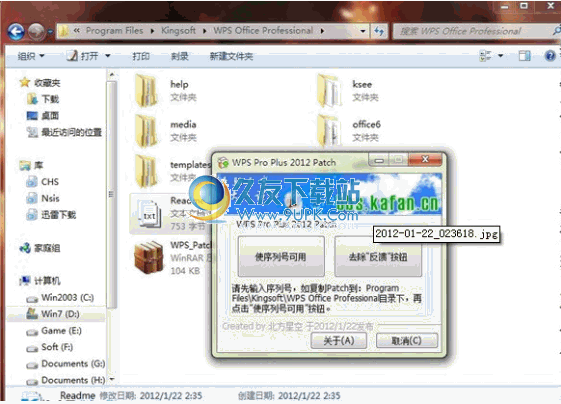Select the WPS_Patch WinRAR archive icon
Image resolution: width=561 pixels, height=404 pixels.
click(x=149, y=257)
